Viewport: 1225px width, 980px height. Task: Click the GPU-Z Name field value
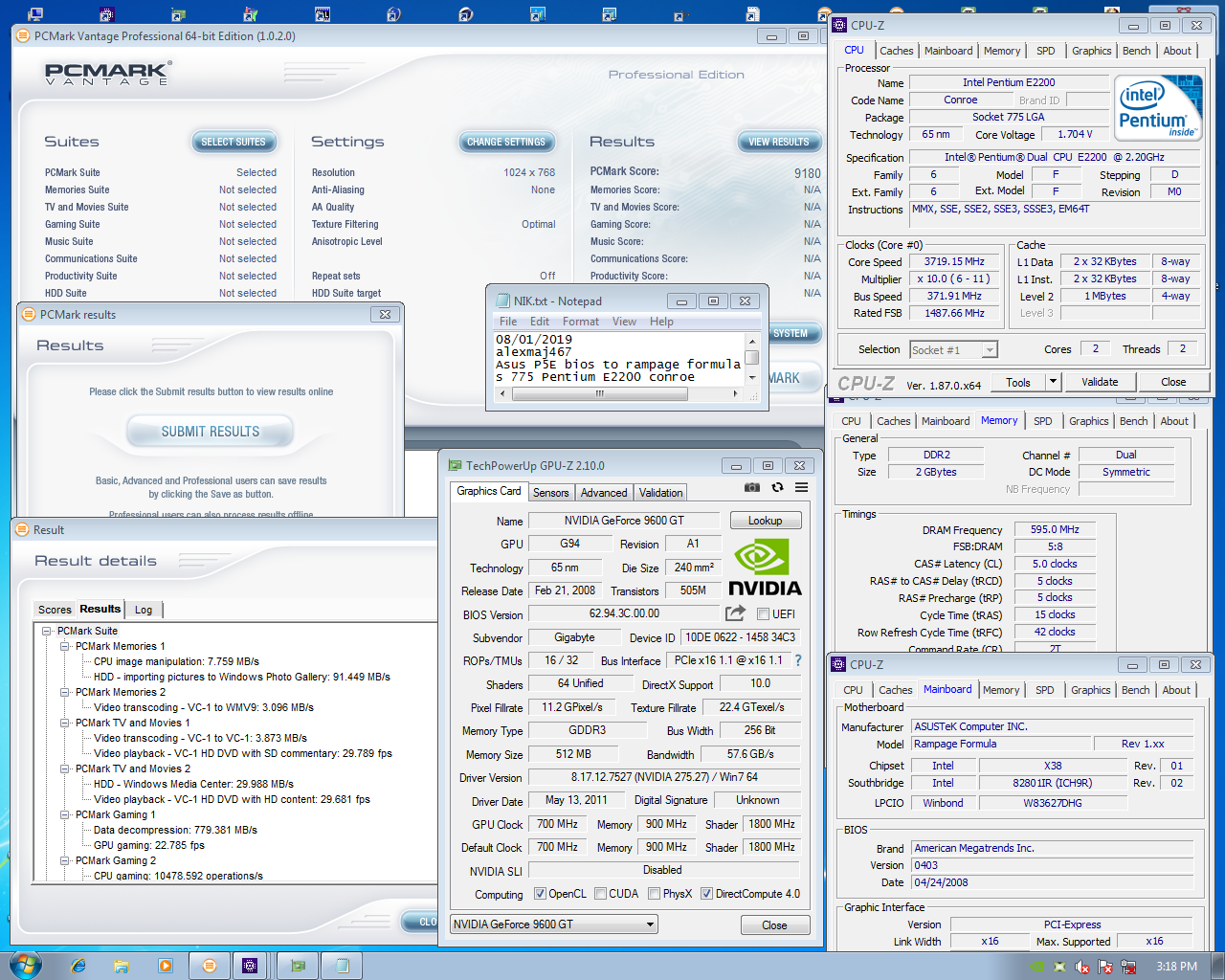(x=624, y=521)
